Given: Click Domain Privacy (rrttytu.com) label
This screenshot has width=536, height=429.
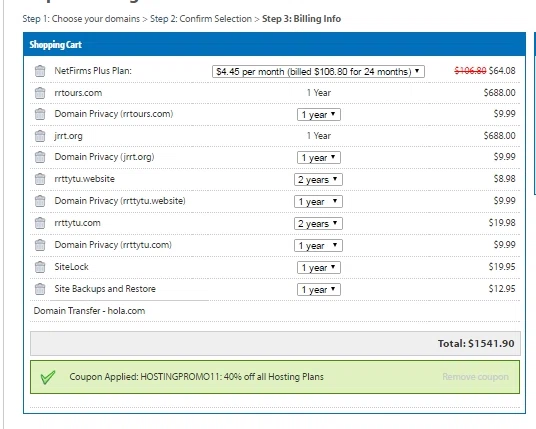Looking at the screenshot, I should pyautogui.click(x=113, y=245).
